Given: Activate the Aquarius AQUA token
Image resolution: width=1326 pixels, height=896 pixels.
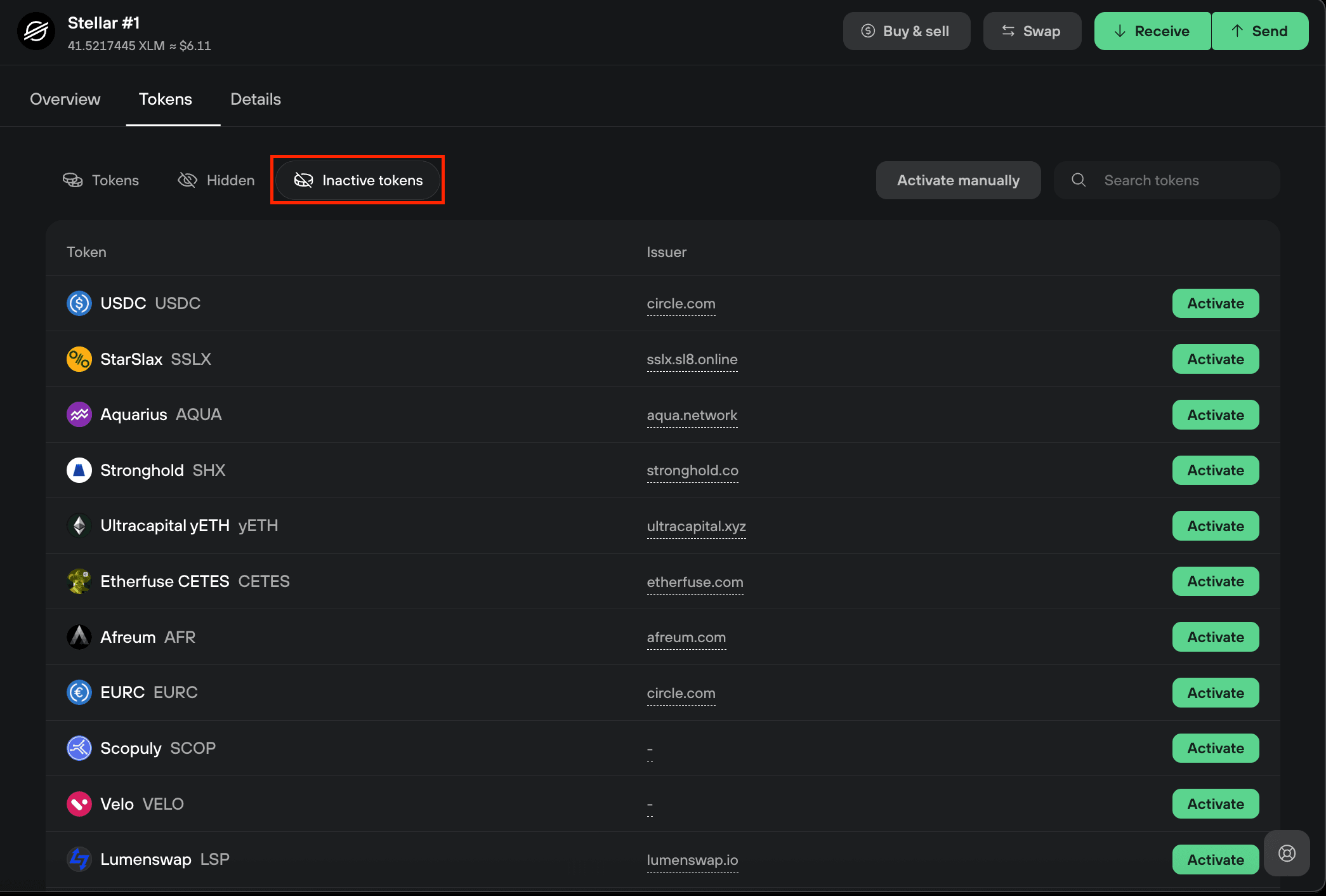Looking at the screenshot, I should coord(1216,415).
